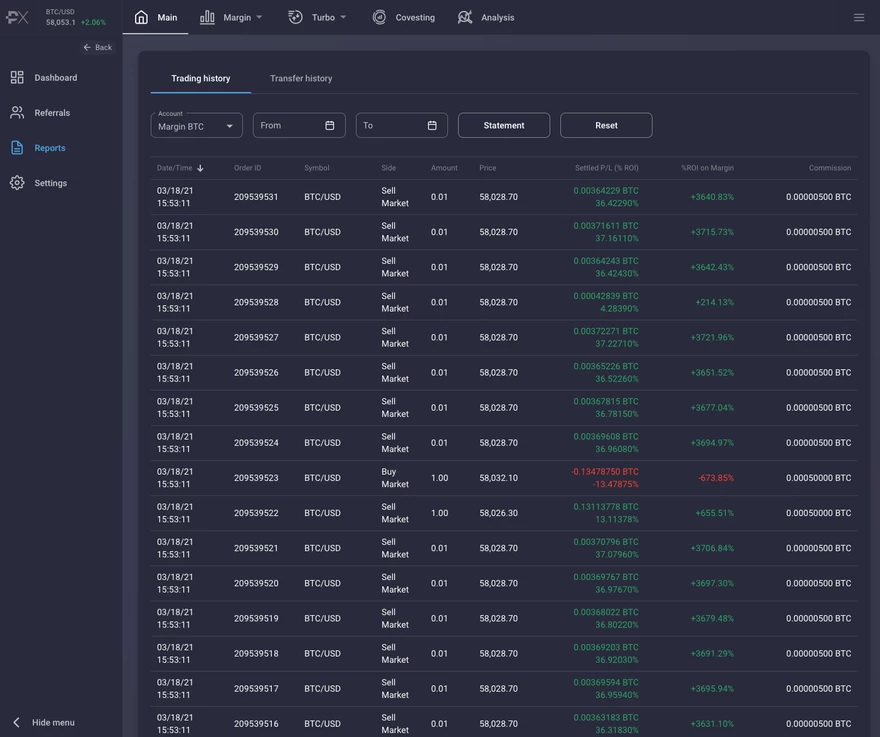This screenshot has width=880, height=737.
Task: Open the Covesting navigation item
Action: [404, 17]
